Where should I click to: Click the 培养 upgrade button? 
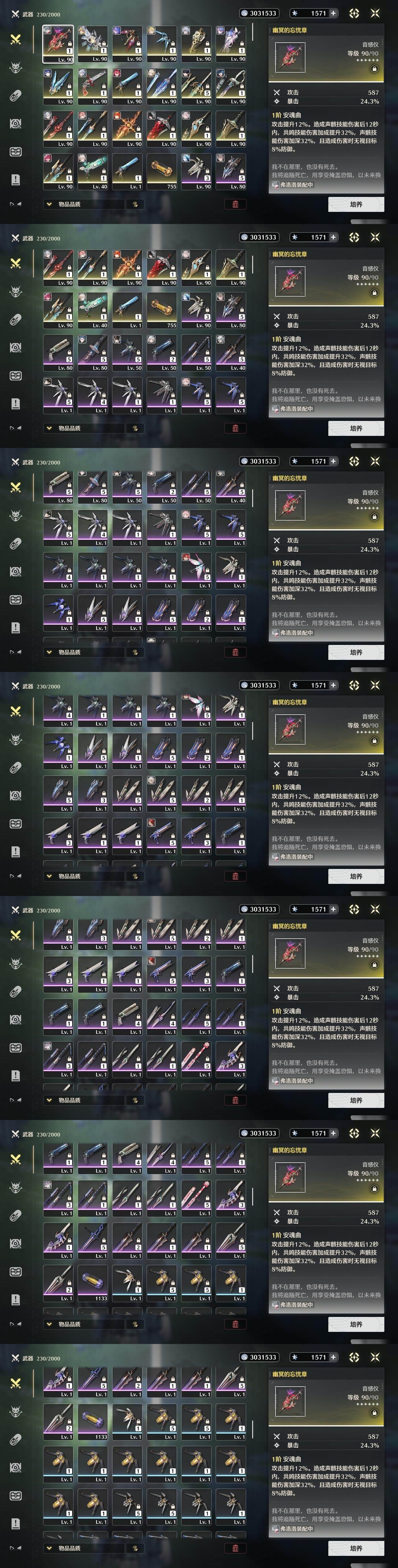(356, 204)
